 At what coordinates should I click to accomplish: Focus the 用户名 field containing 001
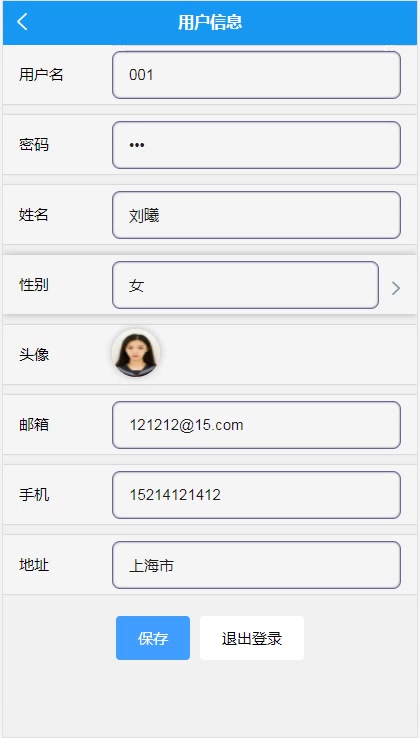tap(256, 75)
